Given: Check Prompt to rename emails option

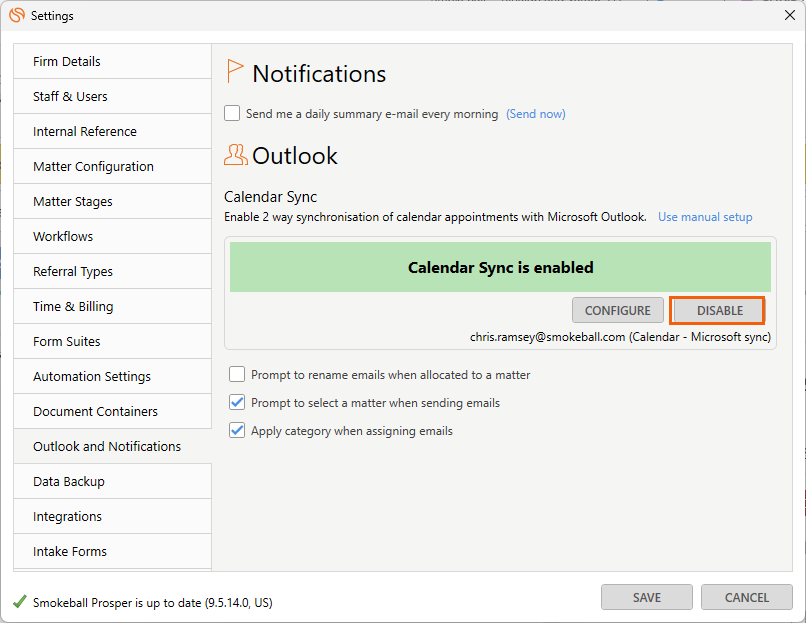Looking at the screenshot, I should click(x=237, y=374).
